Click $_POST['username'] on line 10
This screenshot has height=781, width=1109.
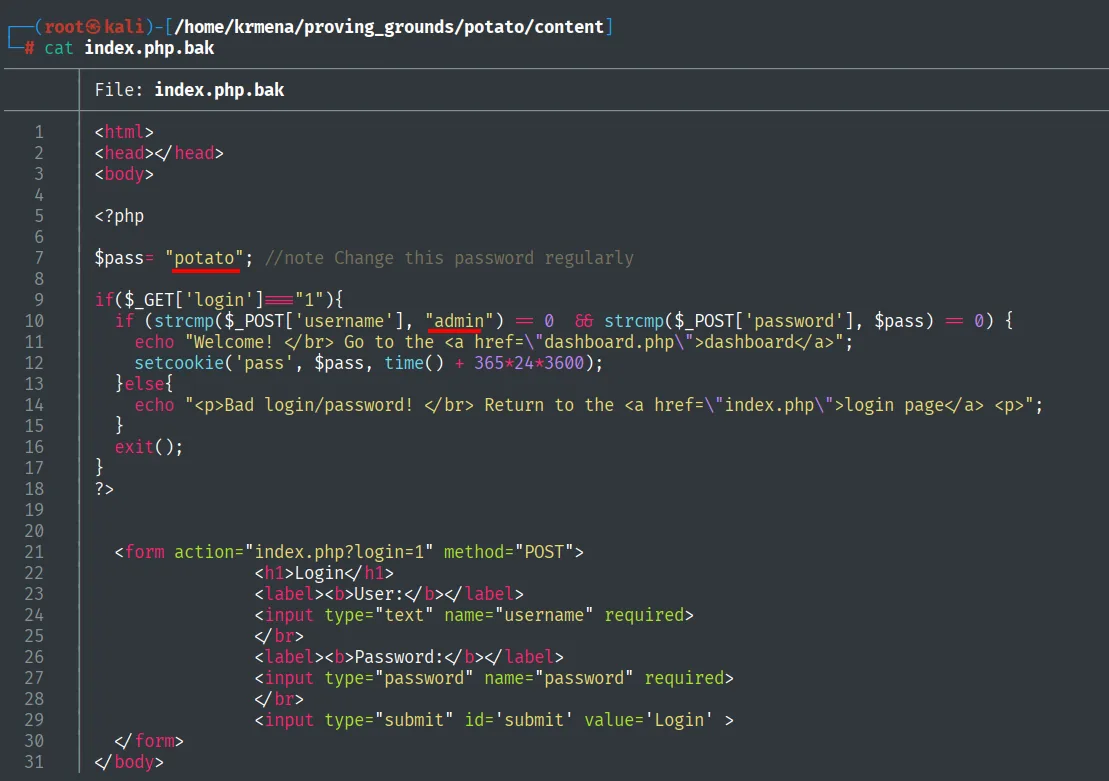[x=313, y=320]
